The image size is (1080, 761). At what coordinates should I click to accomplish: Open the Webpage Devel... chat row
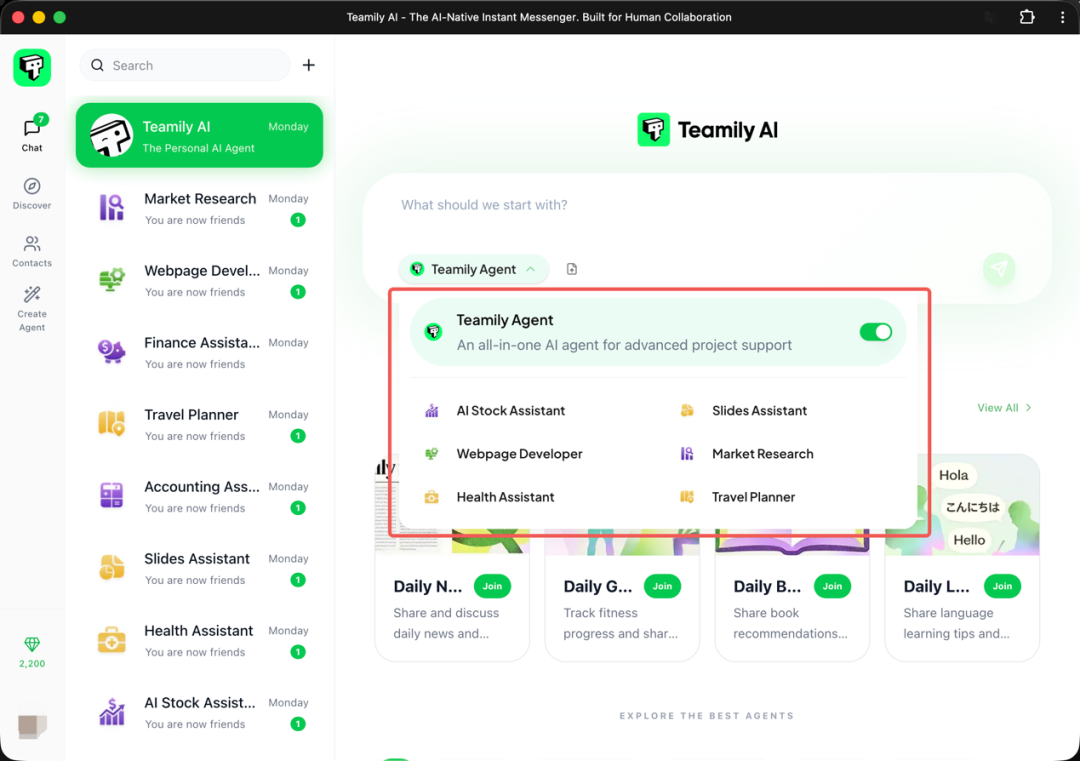(x=200, y=280)
